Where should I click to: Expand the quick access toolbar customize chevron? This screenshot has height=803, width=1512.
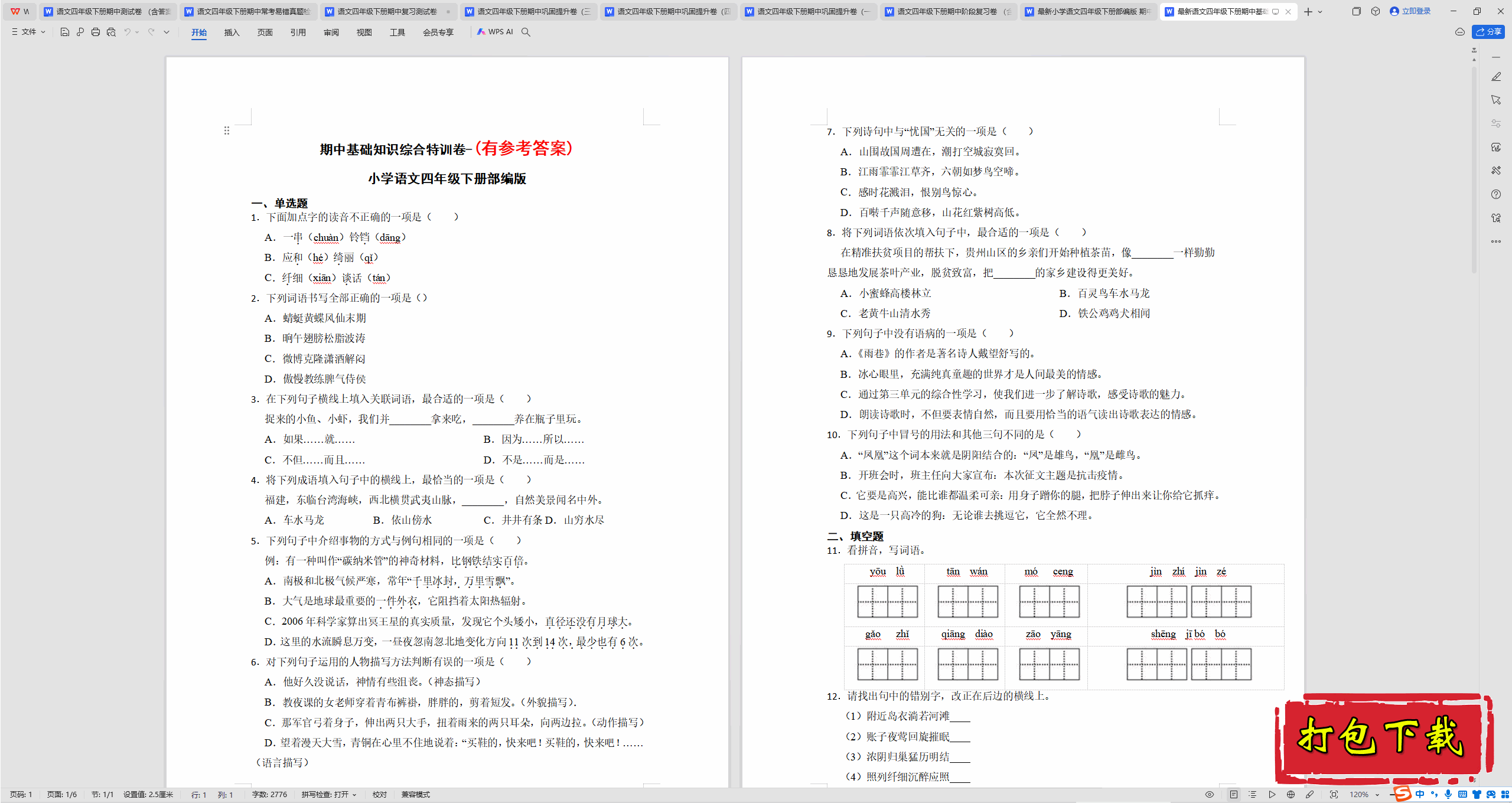coord(167,32)
